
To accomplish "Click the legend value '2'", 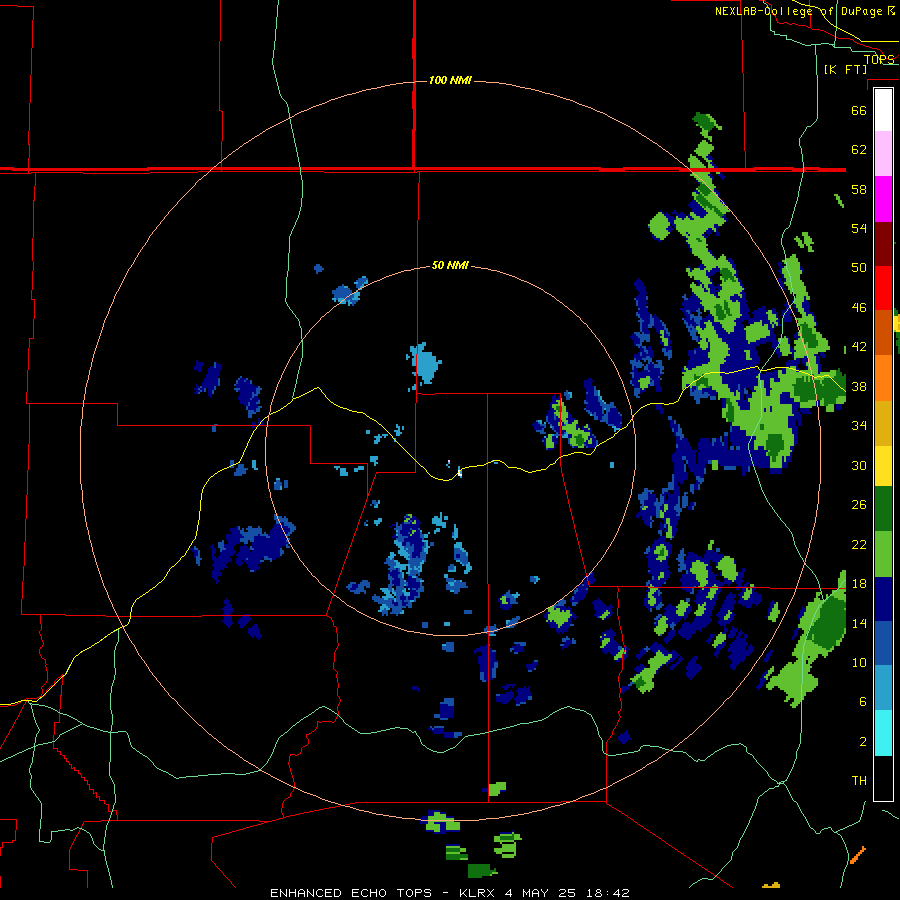I will click(863, 741).
